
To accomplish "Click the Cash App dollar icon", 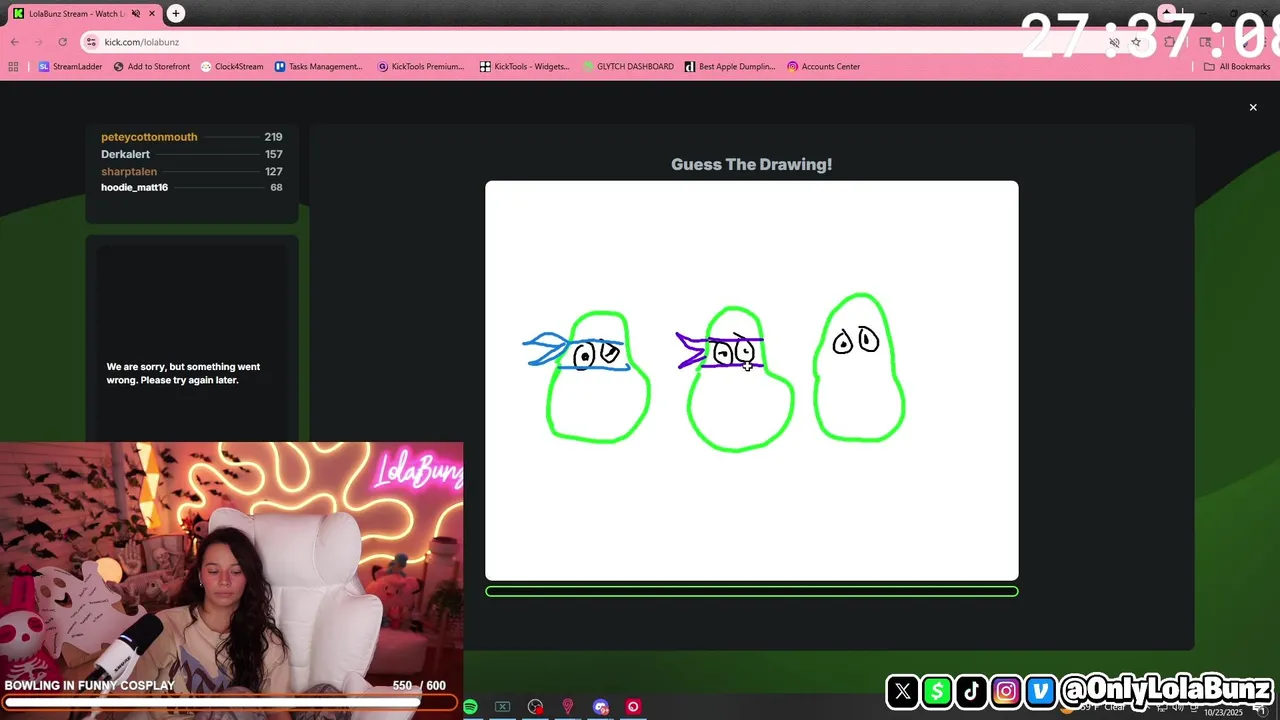I will 937,691.
